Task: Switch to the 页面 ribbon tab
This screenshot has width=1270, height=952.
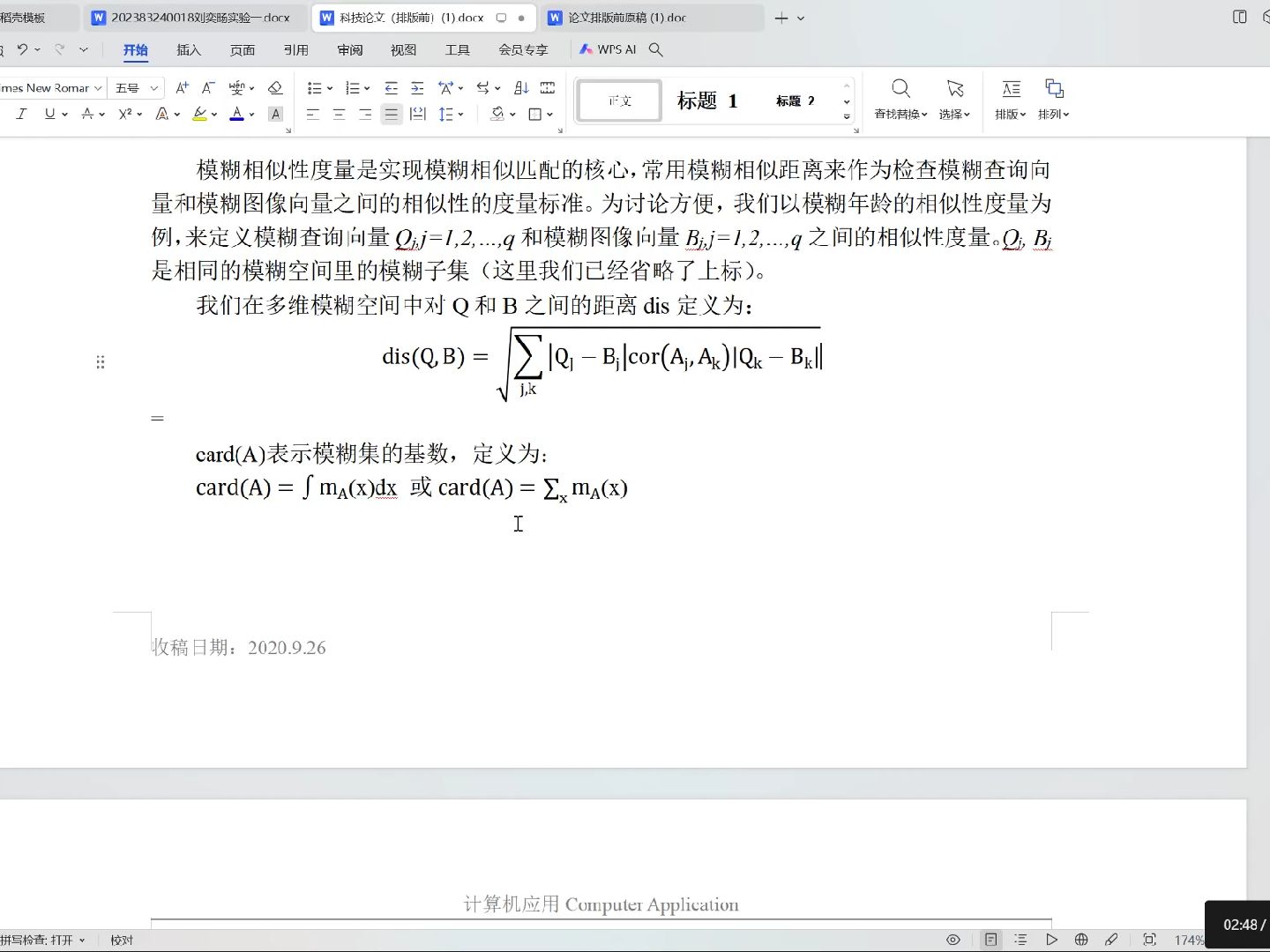Action: tap(243, 50)
